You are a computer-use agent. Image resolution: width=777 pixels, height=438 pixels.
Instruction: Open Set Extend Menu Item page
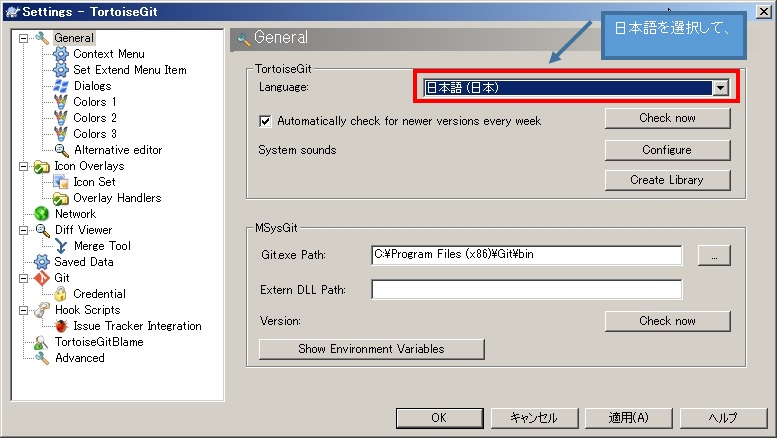130,70
